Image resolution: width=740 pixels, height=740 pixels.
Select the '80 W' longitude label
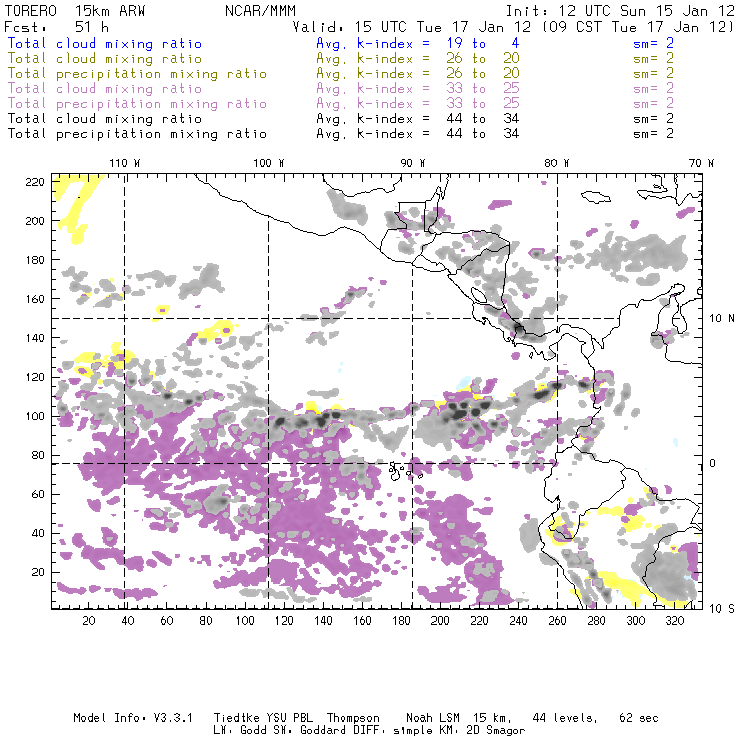click(x=557, y=163)
